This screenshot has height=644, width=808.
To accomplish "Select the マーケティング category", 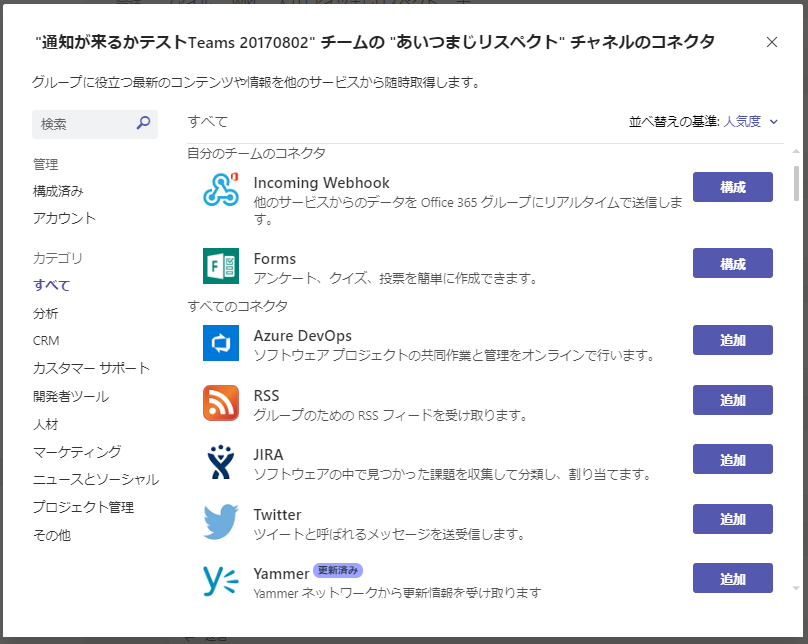I will [77, 452].
